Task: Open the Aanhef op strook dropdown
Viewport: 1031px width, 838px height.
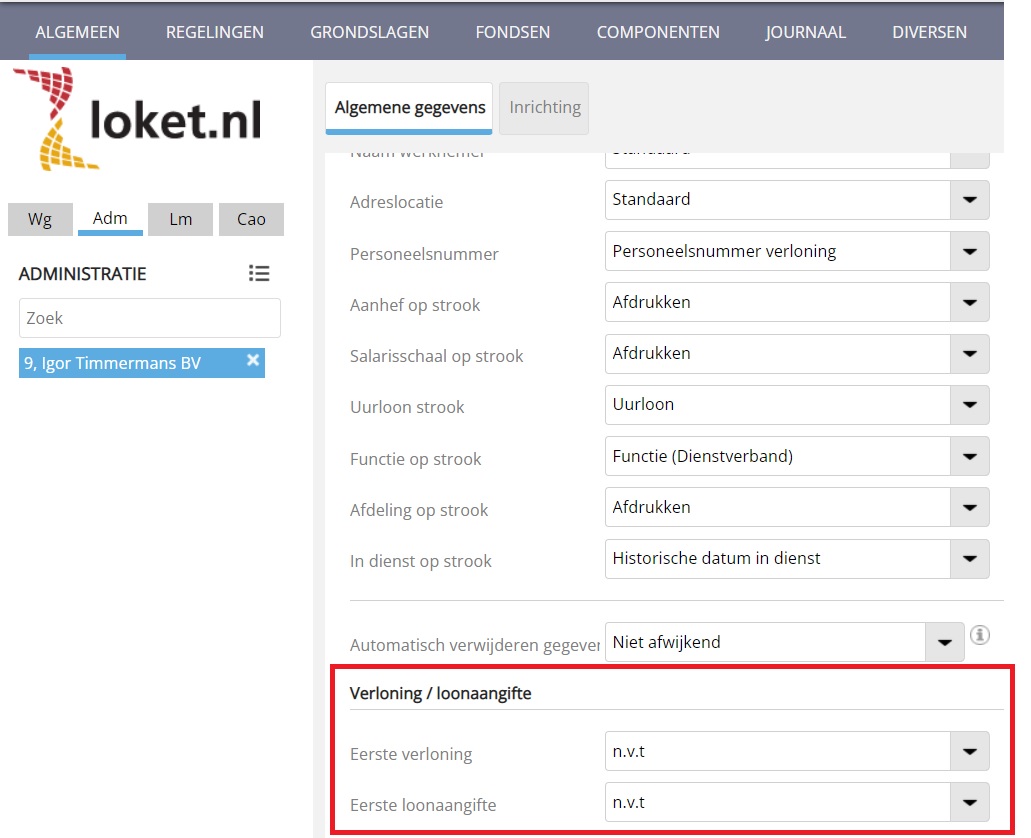Action: (968, 302)
